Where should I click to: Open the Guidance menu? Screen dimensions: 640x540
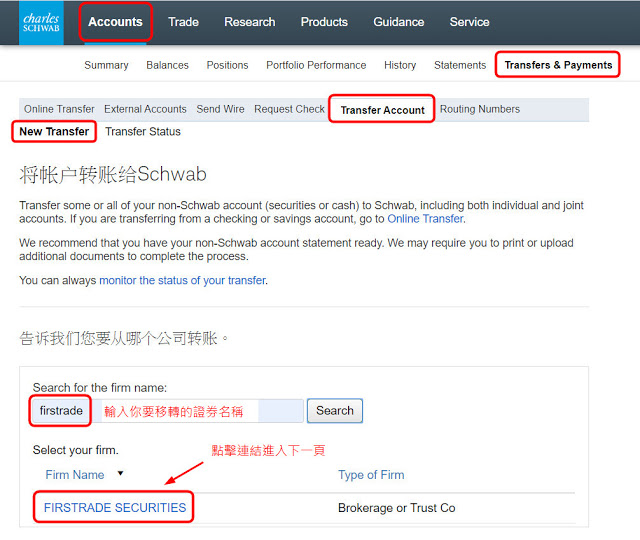398,22
